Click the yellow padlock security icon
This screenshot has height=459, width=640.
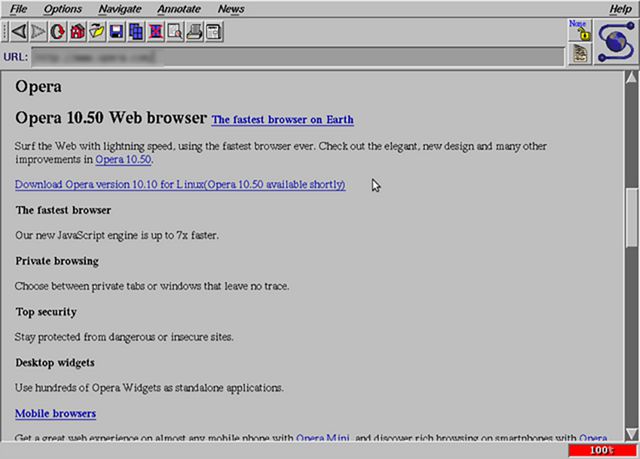tap(580, 30)
